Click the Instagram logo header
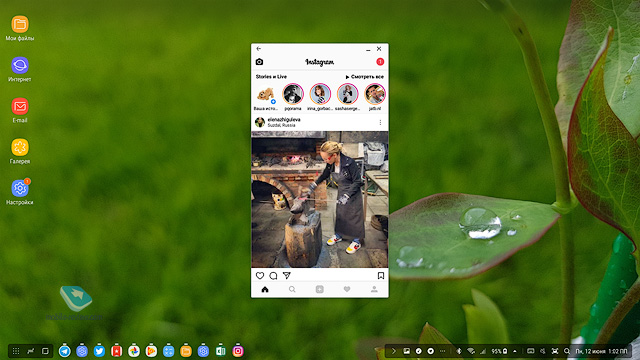 click(320, 62)
